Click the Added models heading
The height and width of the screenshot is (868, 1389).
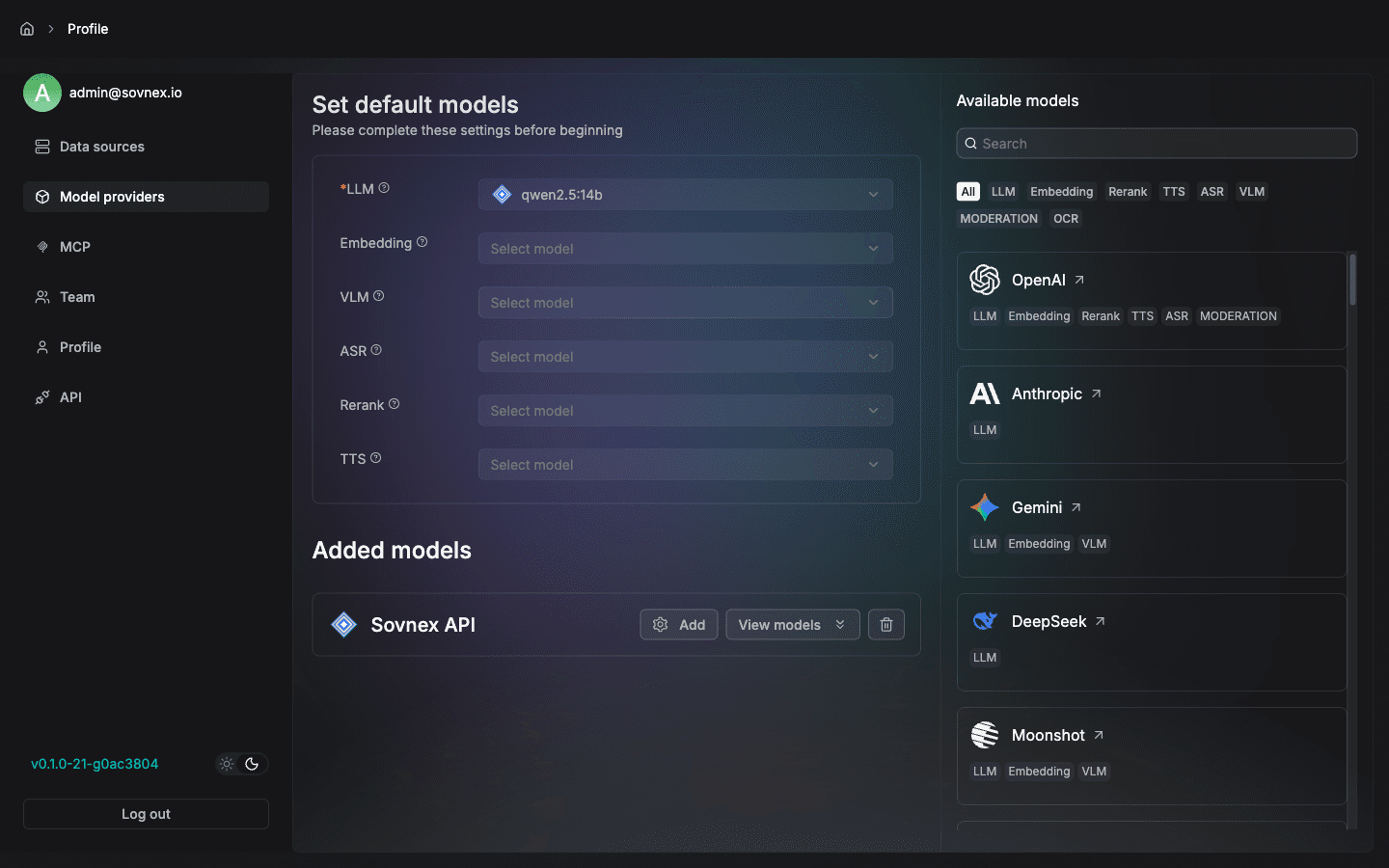pyautogui.click(x=392, y=551)
